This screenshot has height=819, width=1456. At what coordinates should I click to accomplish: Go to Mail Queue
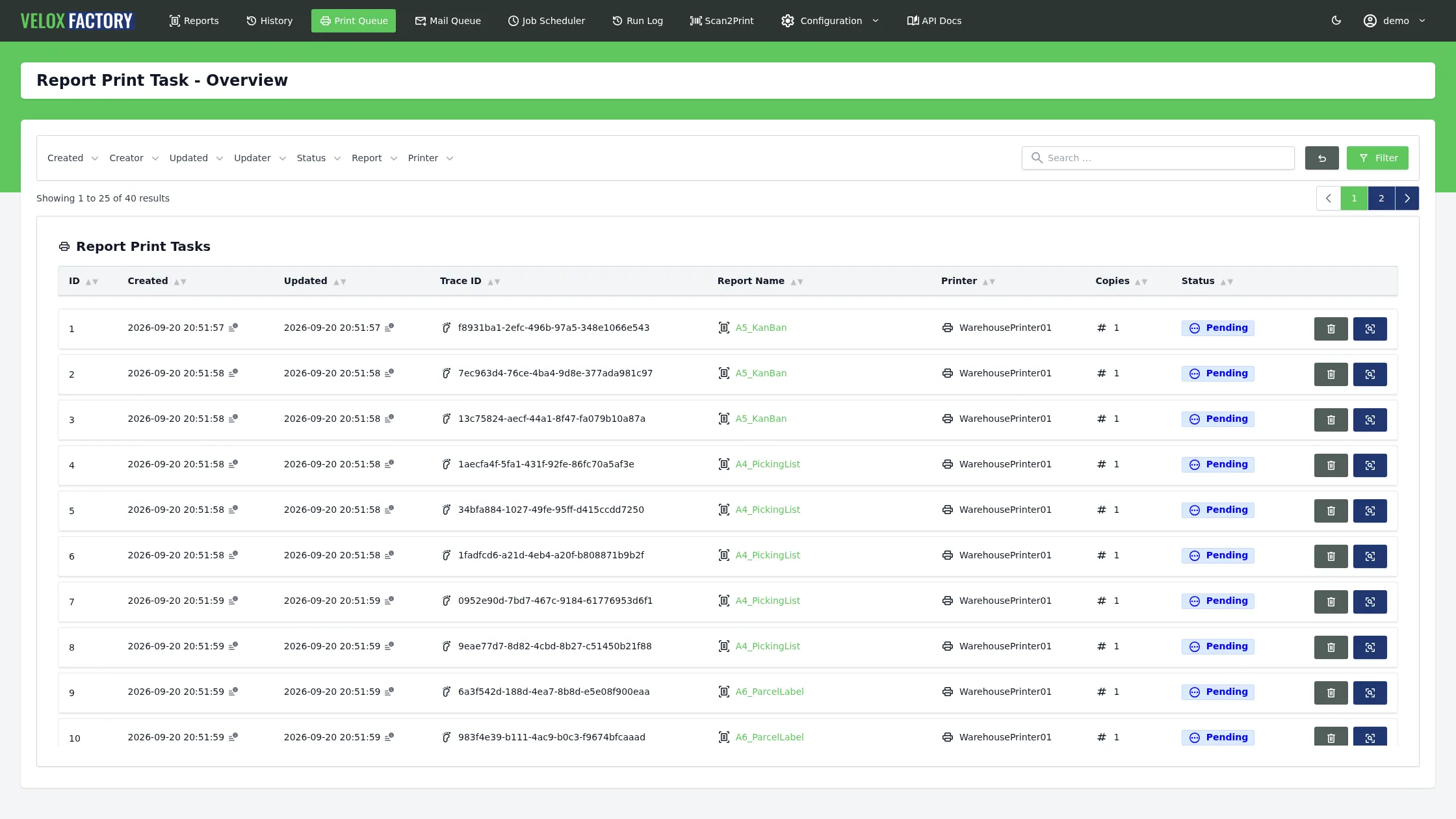coord(448,21)
